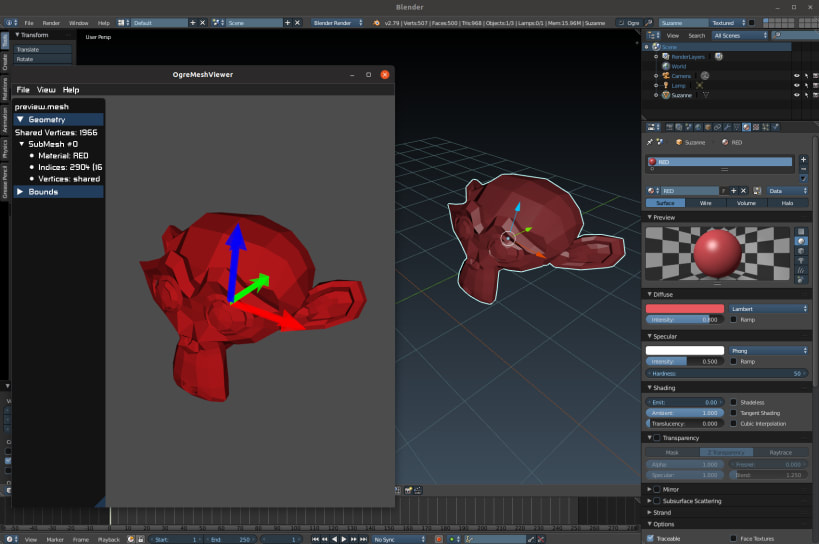
Task: Add a new material slot with plus button
Action: coord(803,159)
